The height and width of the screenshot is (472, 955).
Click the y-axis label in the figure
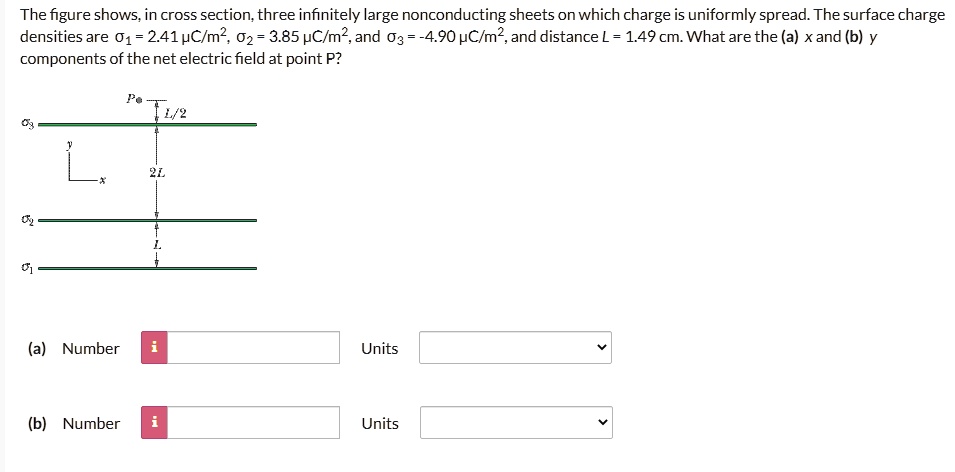point(70,145)
